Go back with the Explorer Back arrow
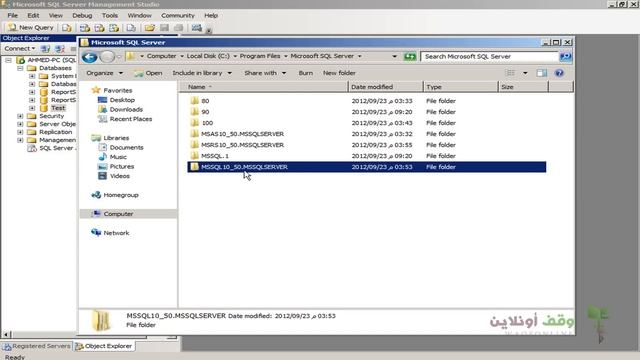The height and width of the screenshot is (360, 640). click(89, 57)
